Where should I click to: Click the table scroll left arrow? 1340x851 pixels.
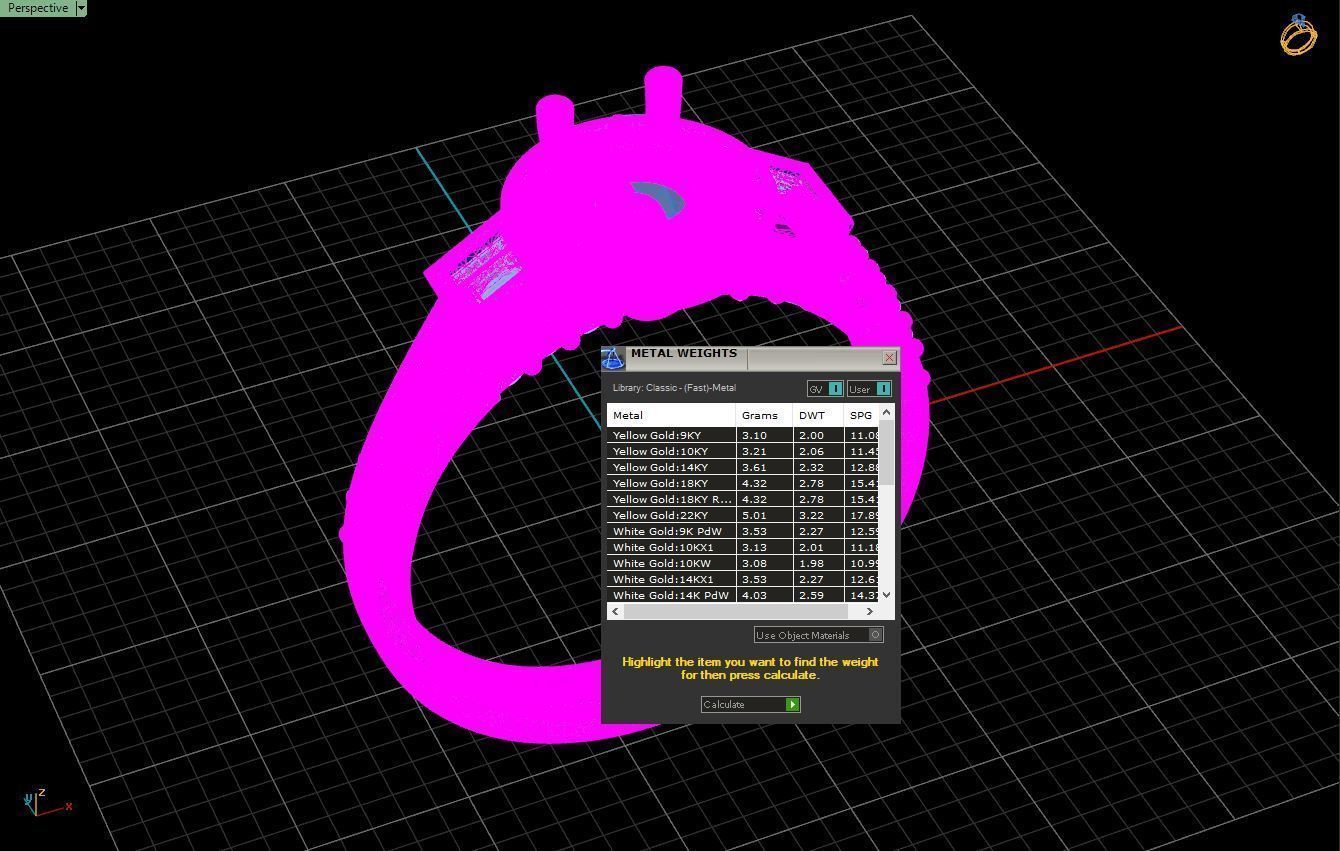615,611
